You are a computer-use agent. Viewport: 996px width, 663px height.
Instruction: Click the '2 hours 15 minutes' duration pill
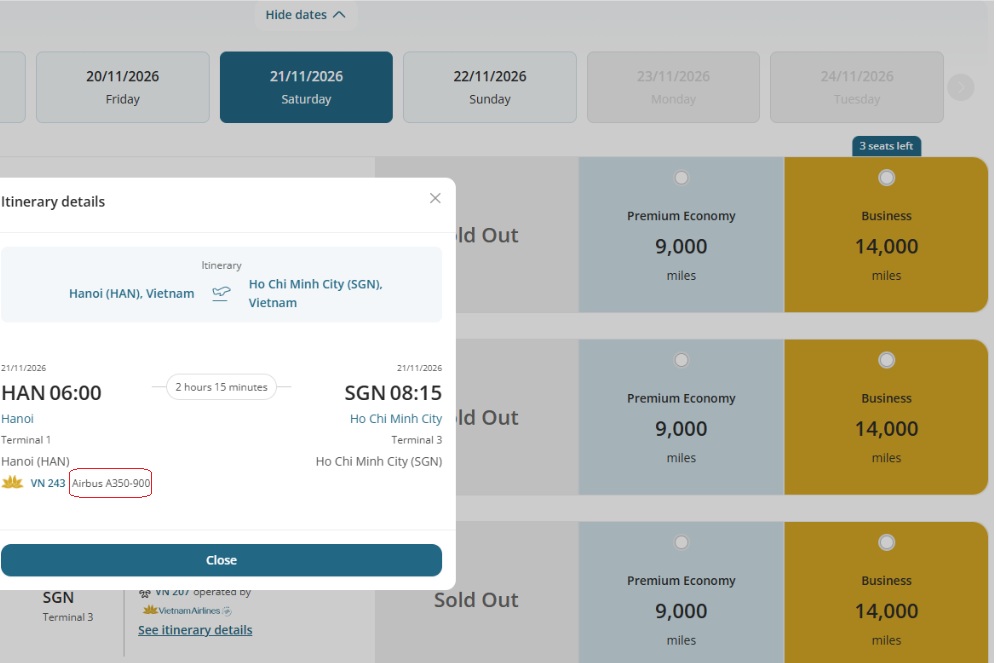pos(221,387)
